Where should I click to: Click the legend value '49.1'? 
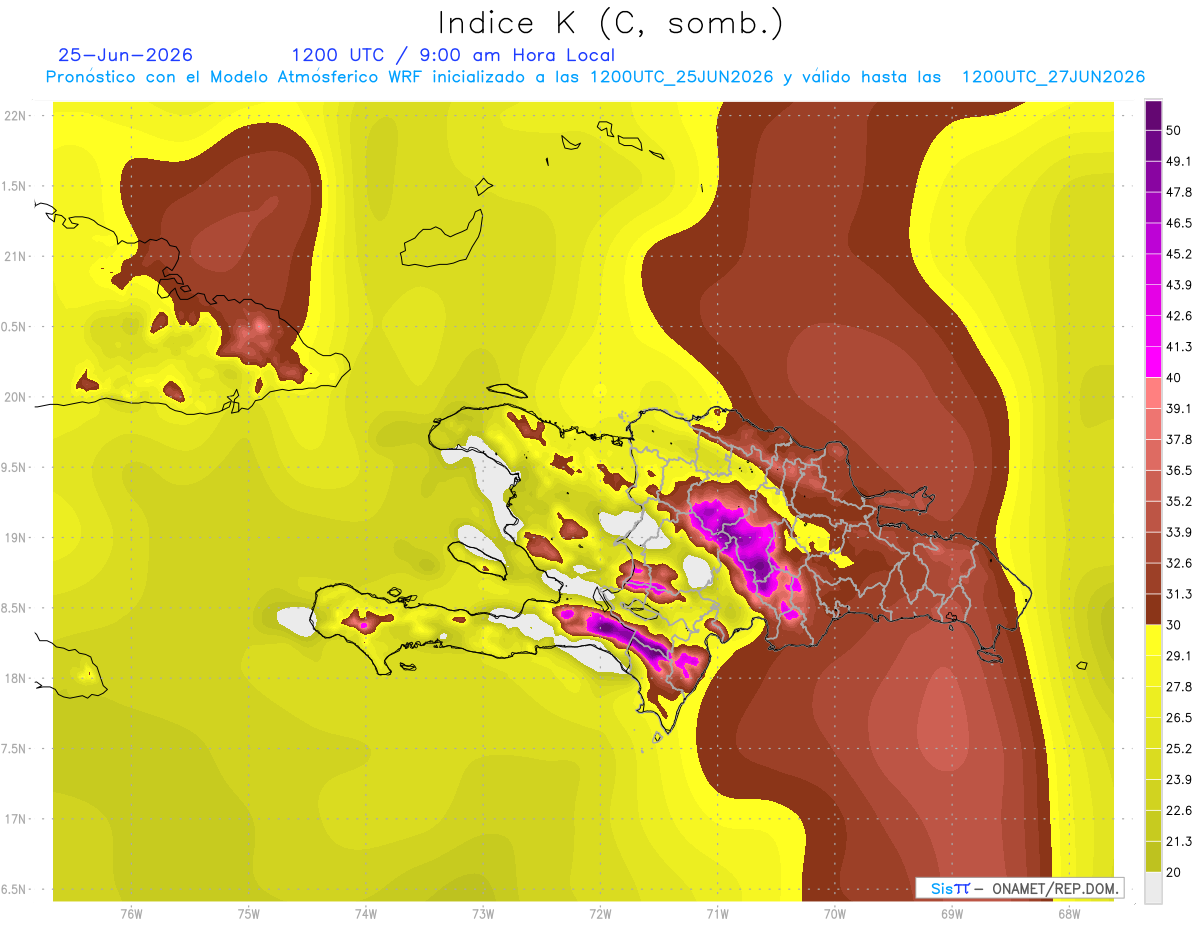coord(1178,161)
